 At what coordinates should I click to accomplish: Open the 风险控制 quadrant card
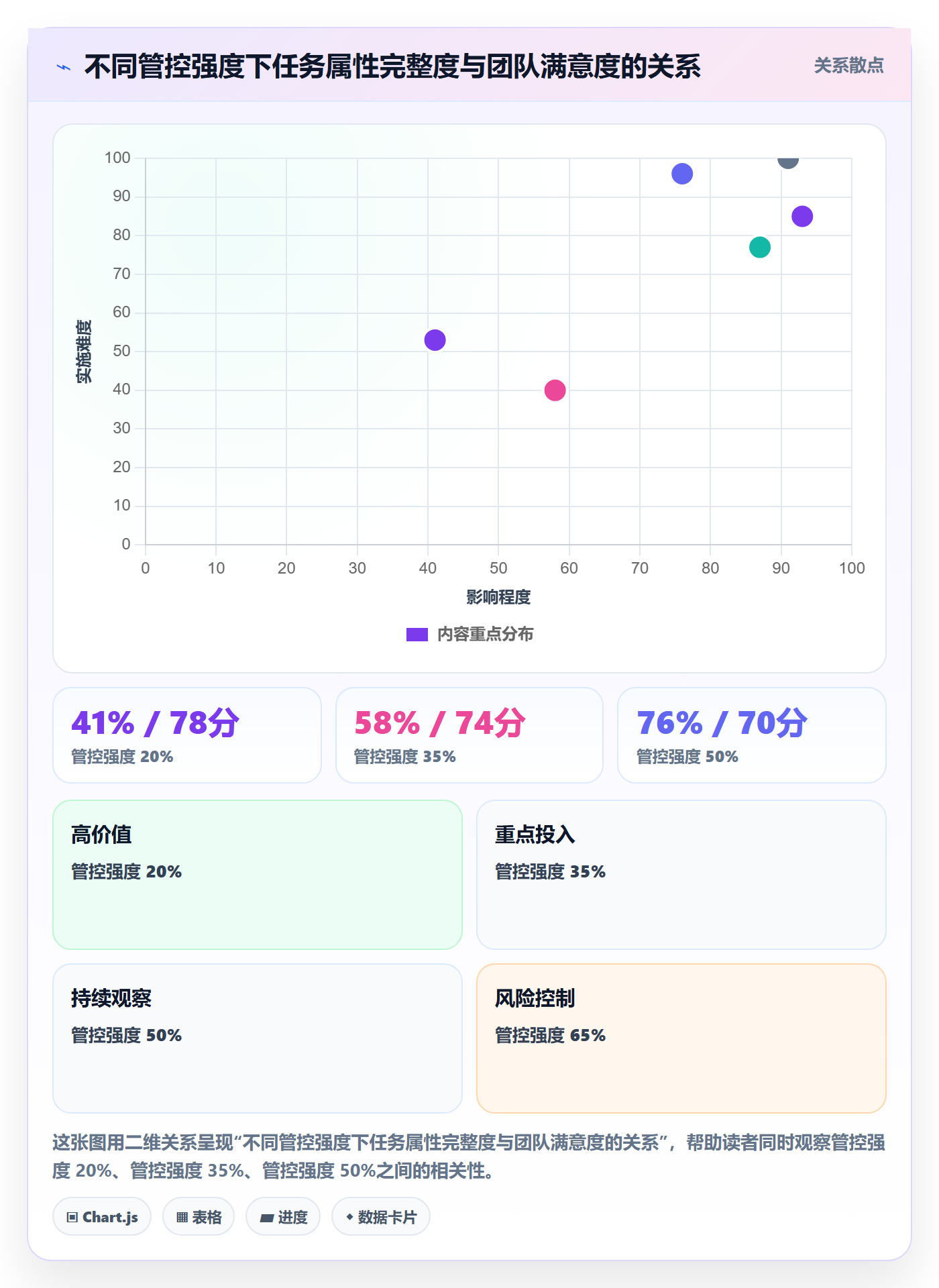tap(681, 1038)
